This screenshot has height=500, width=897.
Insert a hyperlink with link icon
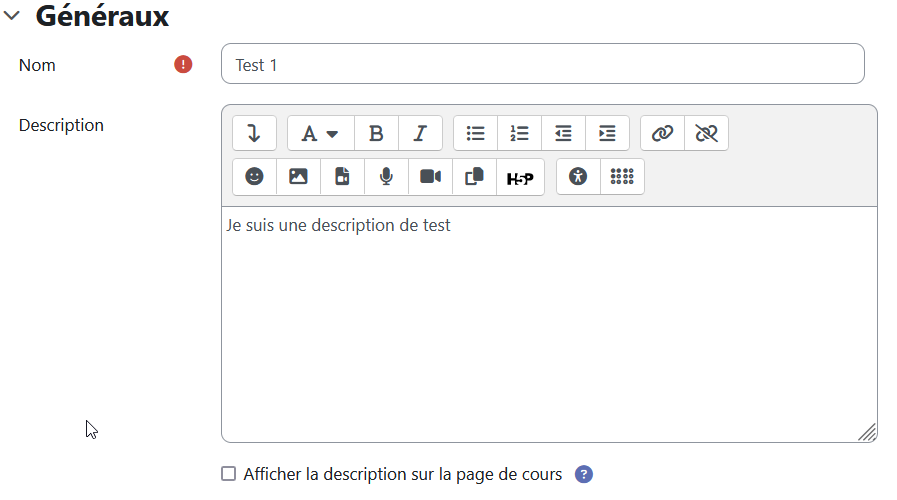click(662, 133)
